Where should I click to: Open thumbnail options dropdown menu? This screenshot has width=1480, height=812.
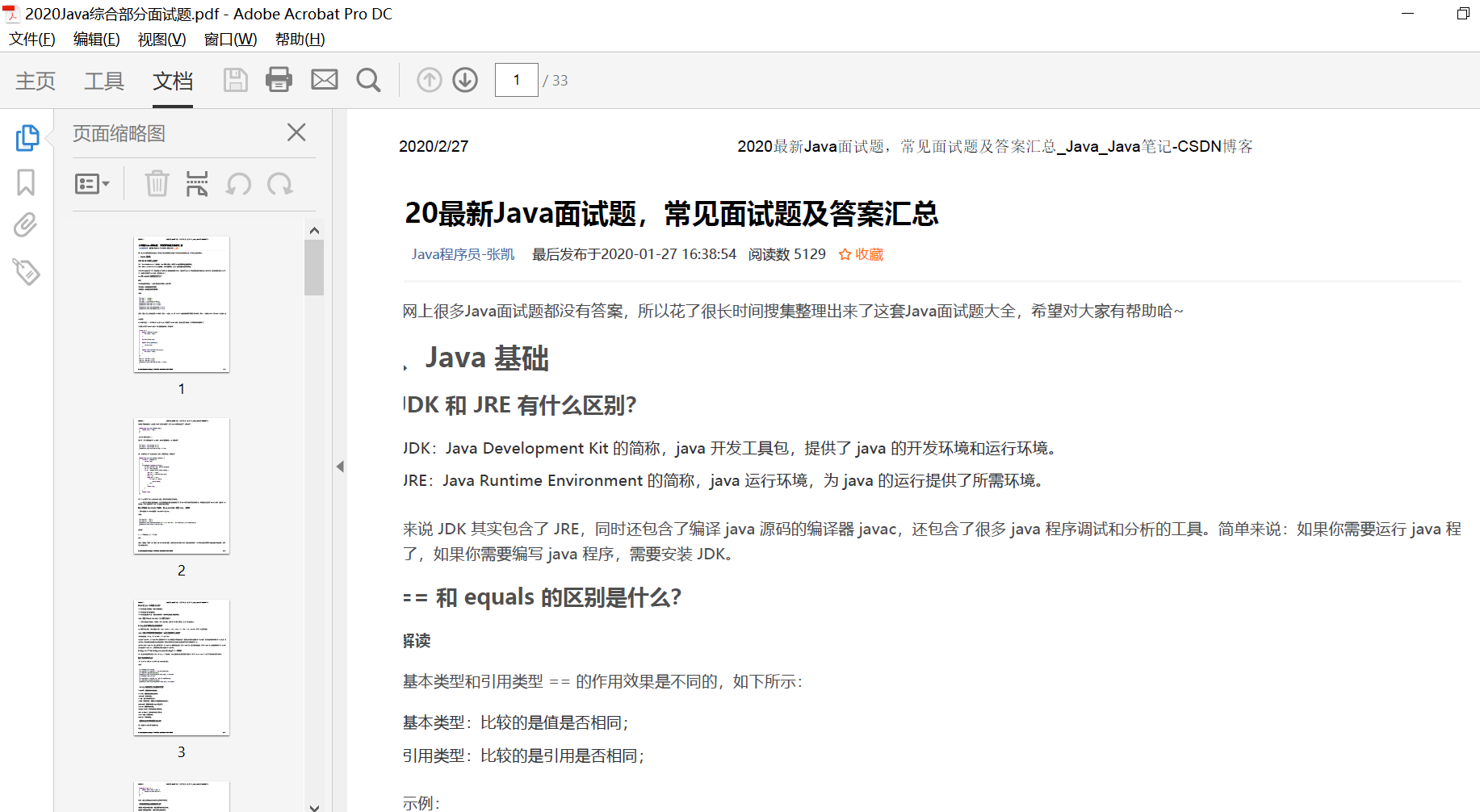click(x=92, y=184)
